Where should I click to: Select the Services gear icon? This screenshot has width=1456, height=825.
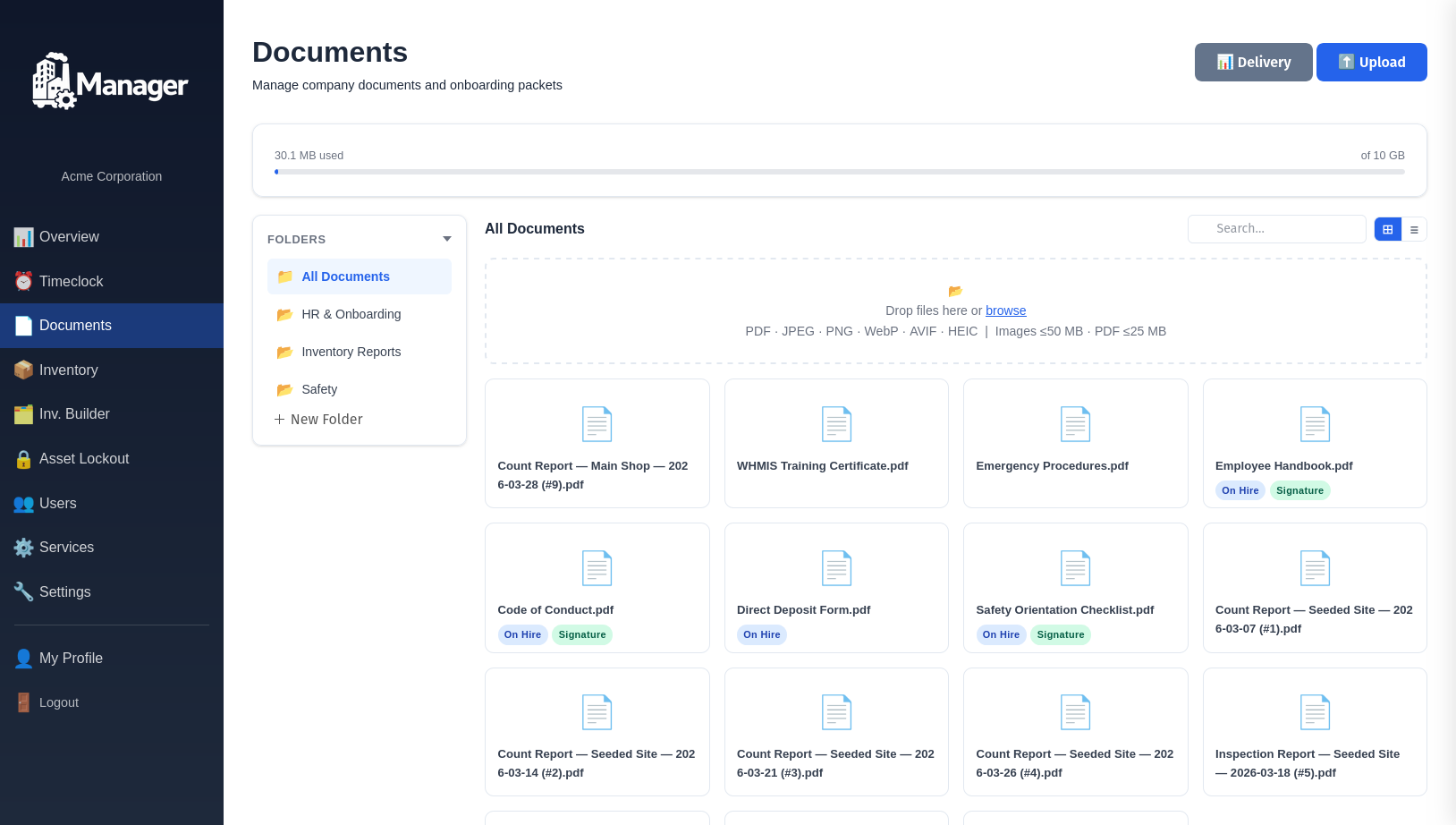(x=23, y=547)
